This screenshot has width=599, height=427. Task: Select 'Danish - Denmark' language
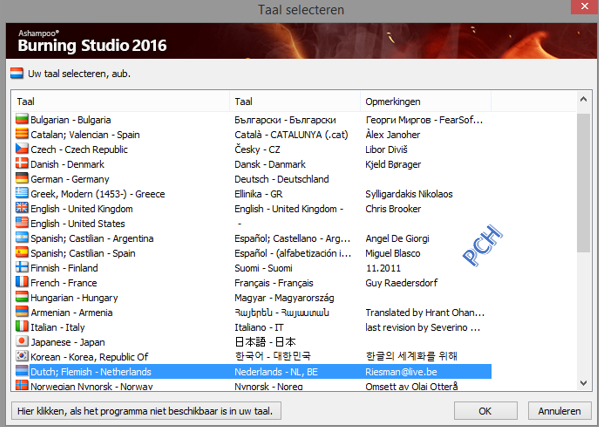point(67,165)
